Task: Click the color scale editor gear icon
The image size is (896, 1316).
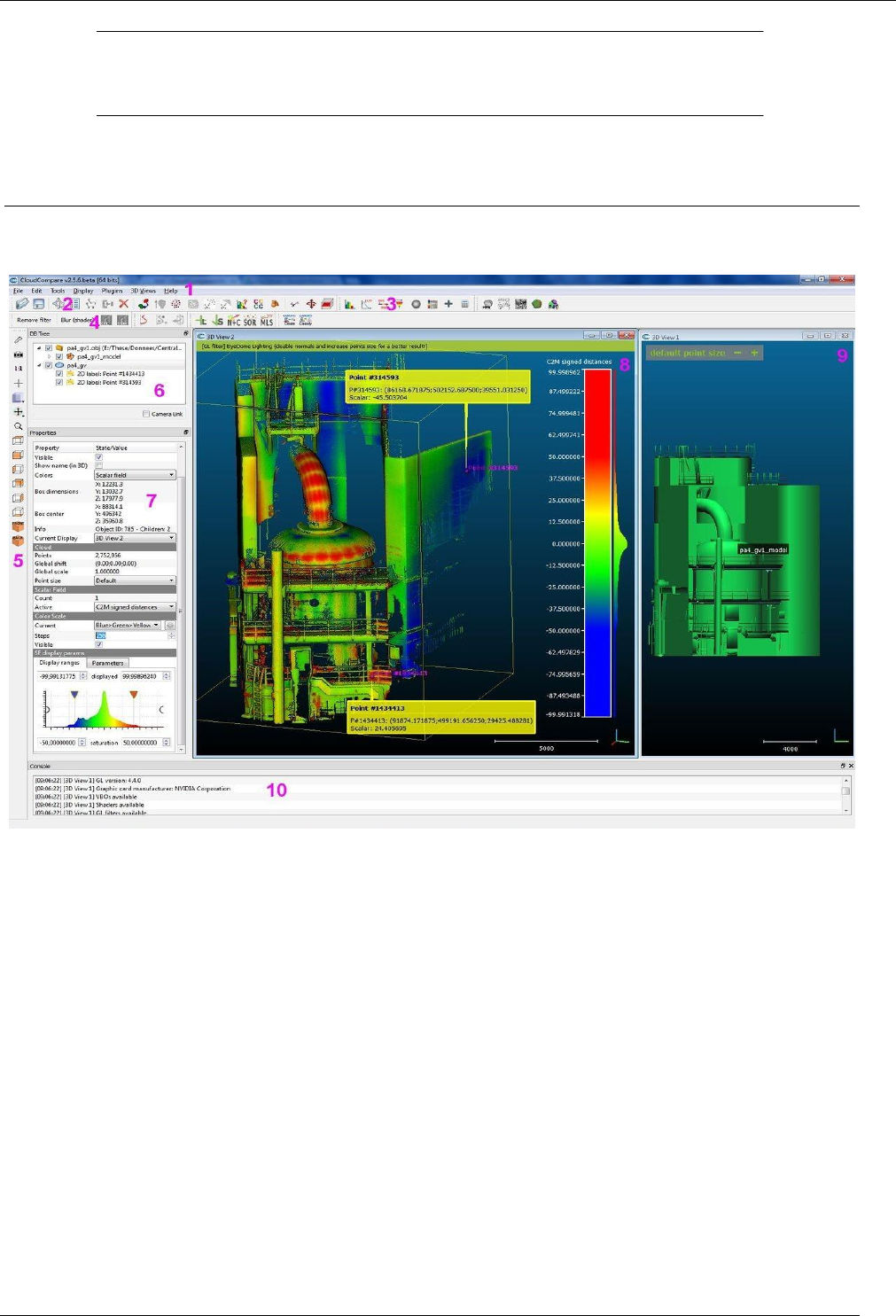Action: tap(170, 626)
